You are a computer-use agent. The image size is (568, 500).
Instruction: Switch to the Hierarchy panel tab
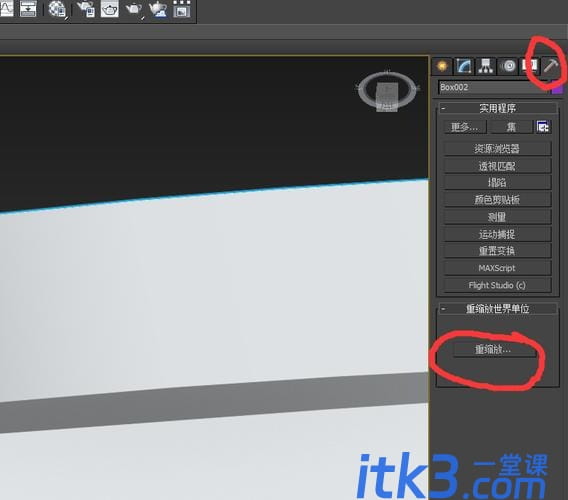tap(486, 66)
